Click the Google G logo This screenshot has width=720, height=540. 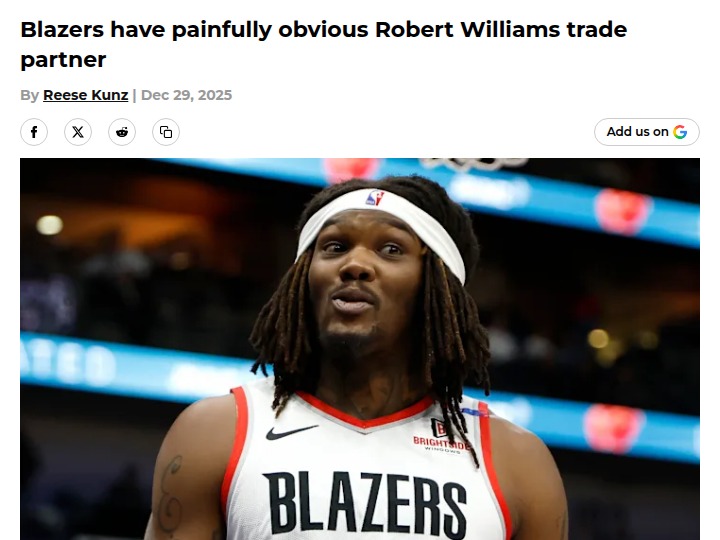[680, 132]
